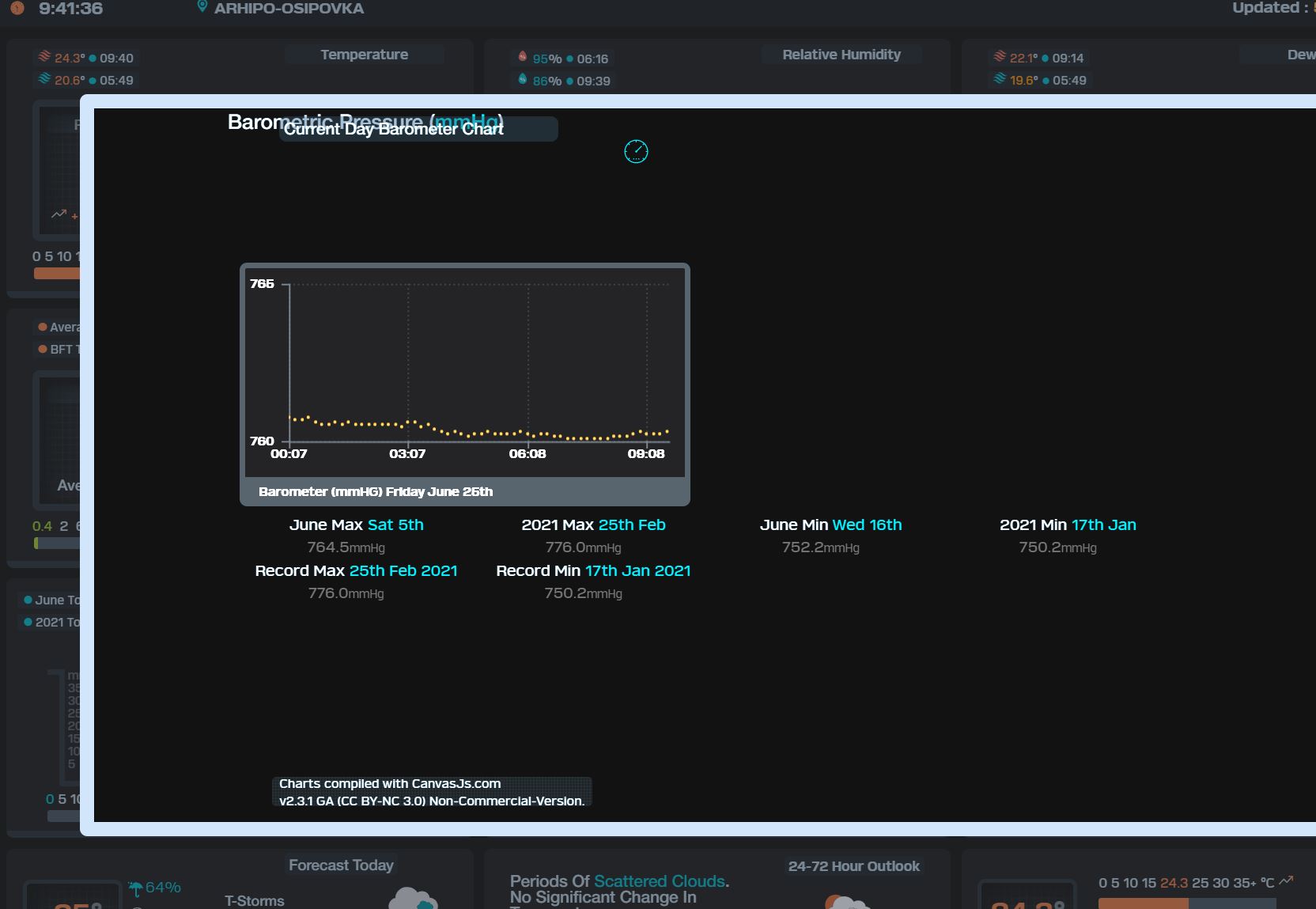Open the Temperature panel title
Viewport: 1316px width, 909px height.
coord(365,55)
